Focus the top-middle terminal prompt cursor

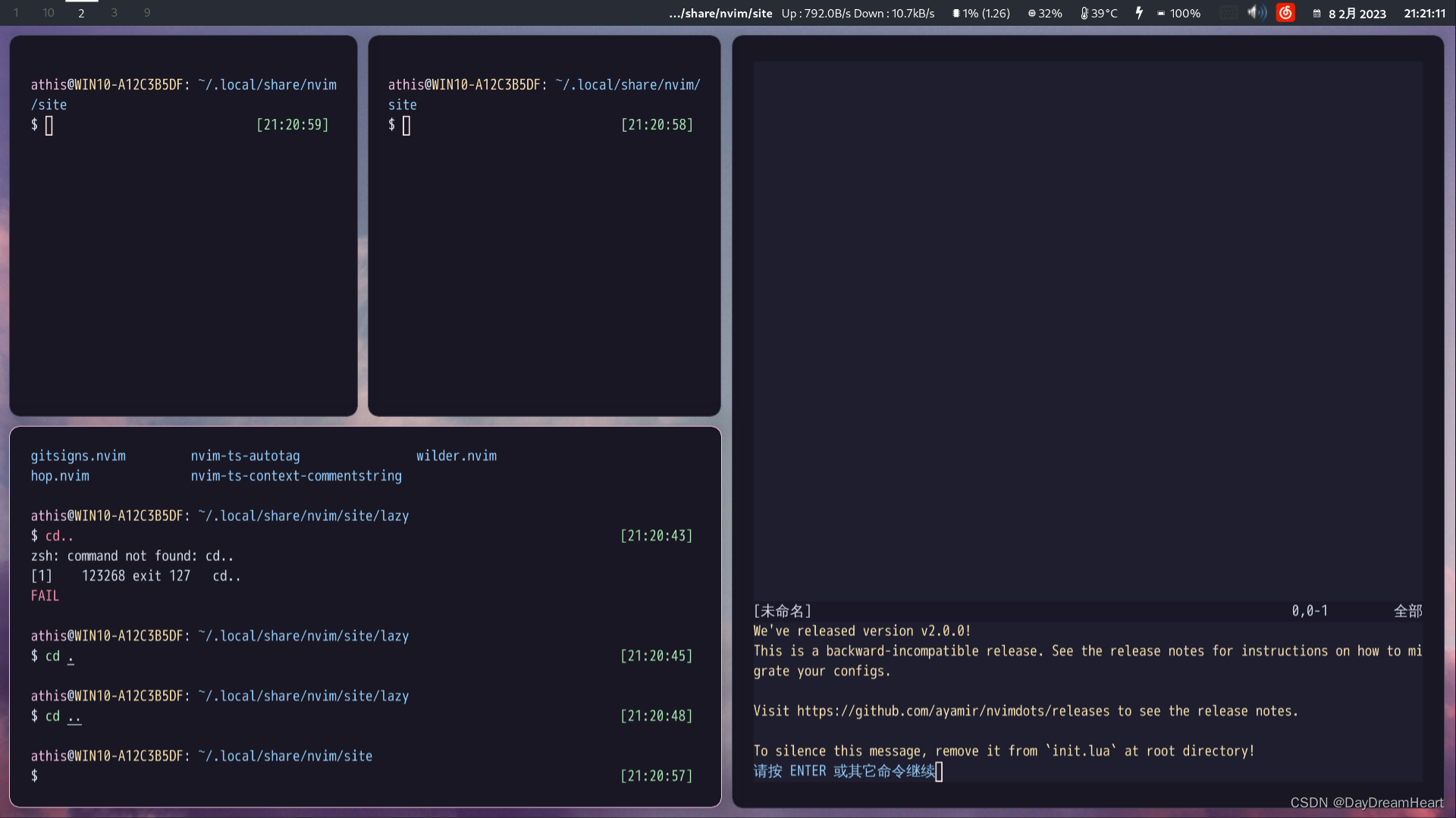pos(406,125)
